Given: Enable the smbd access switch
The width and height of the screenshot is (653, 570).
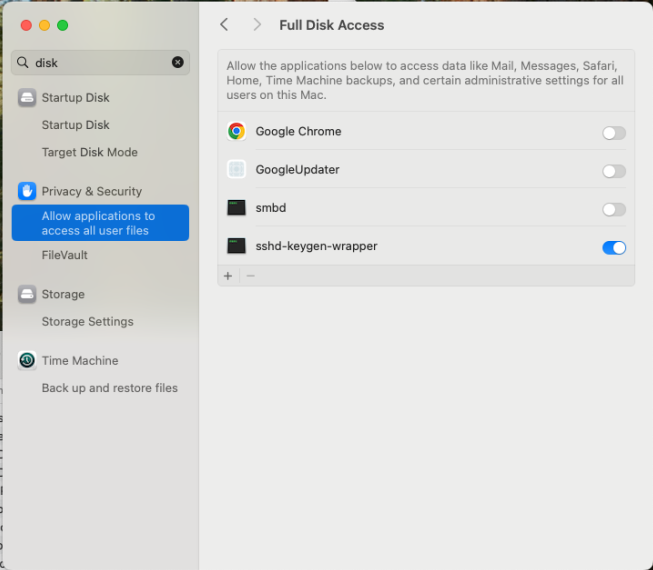Looking at the screenshot, I should coord(613,209).
